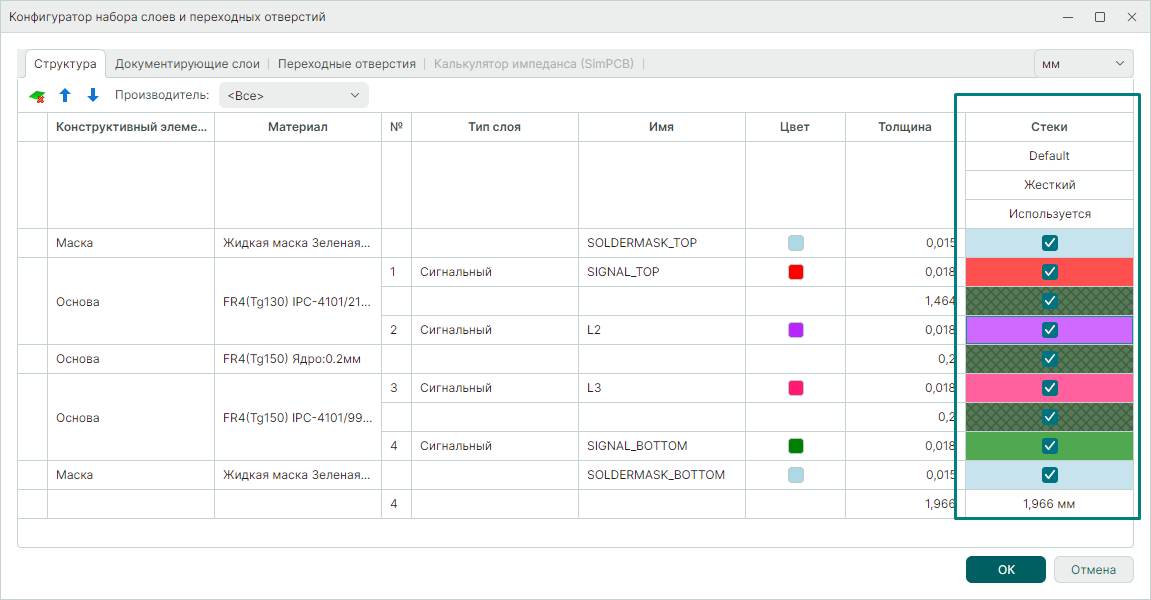
Task: Switch to Документирующие слои tab
Action: click(x=187, y=64)
